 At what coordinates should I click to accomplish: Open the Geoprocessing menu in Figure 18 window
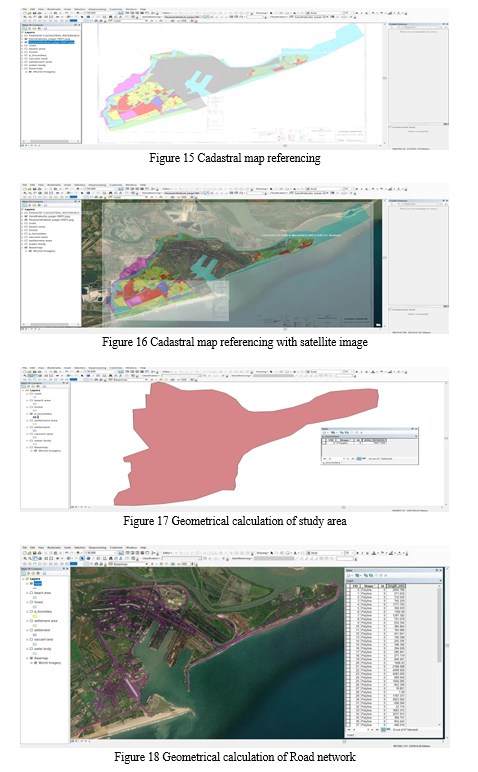pos(97,547)
